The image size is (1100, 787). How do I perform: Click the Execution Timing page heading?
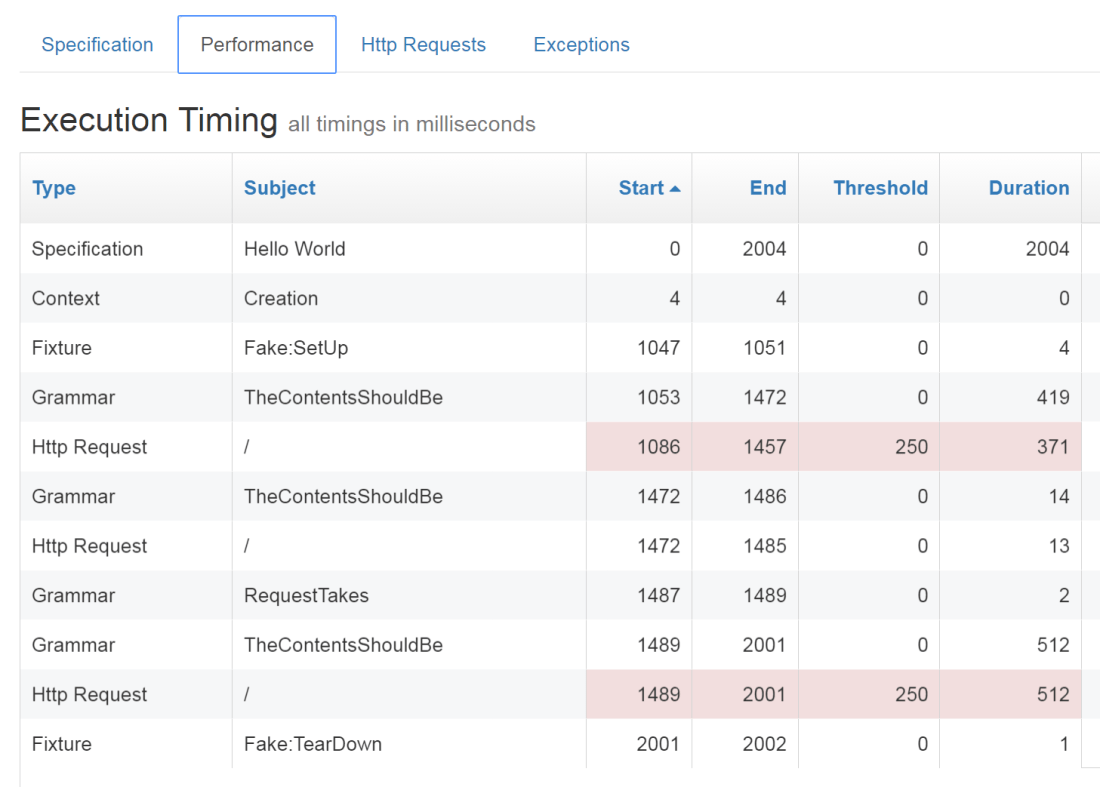pos(149,120)
